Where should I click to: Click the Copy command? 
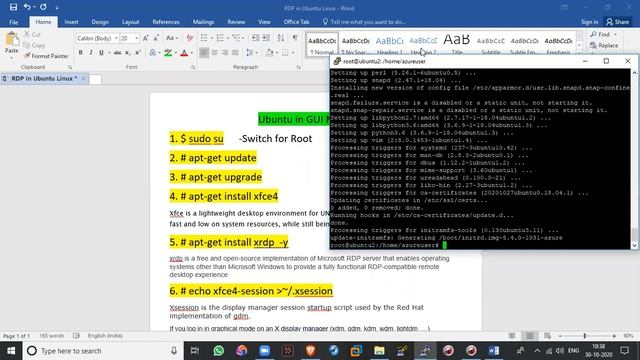34,45
